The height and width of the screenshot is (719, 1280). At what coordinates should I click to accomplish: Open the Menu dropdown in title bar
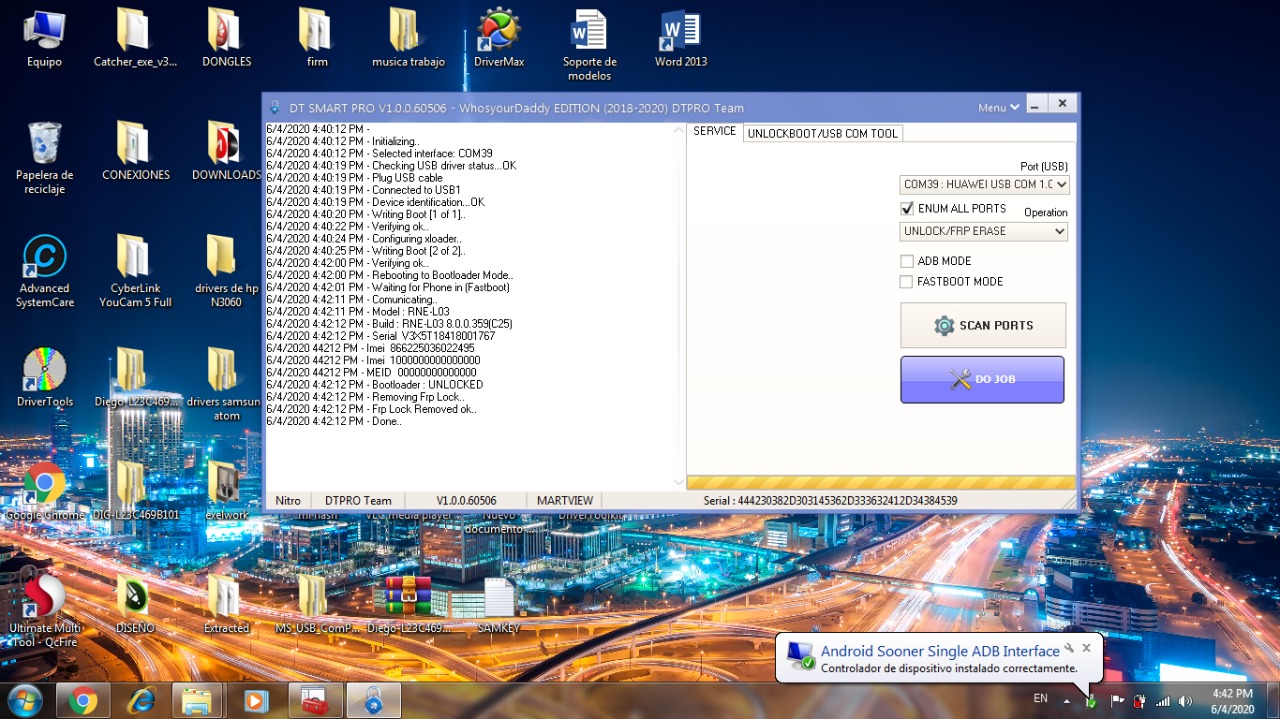(x=999, y=107)
